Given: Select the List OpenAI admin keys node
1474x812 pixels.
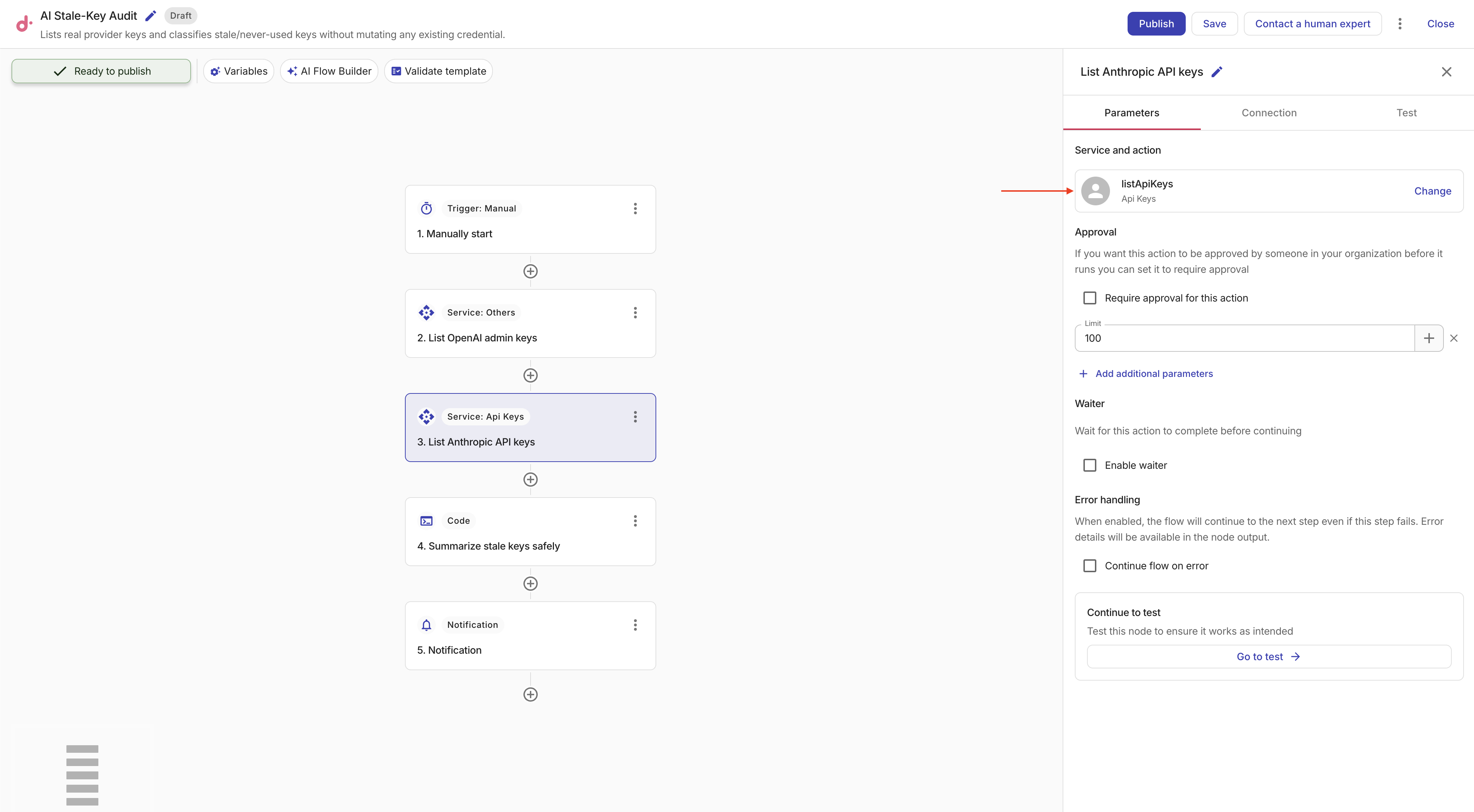Looking at the screenshot, I should pos(531,323).
